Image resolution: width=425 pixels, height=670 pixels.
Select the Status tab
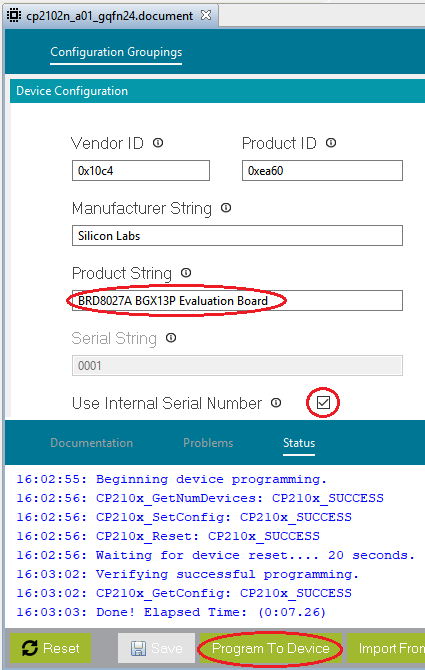point(299,443)
